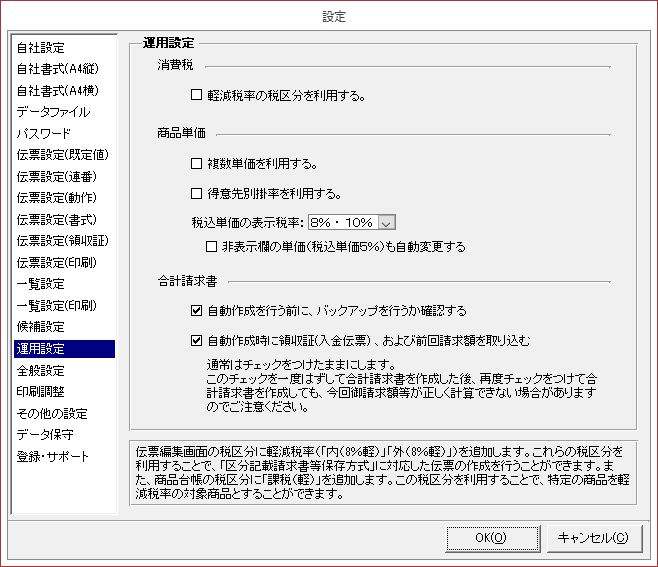Enable 軽減税率の税区分を利用する checkbox

pyautogui.click(x=196, y=95)
